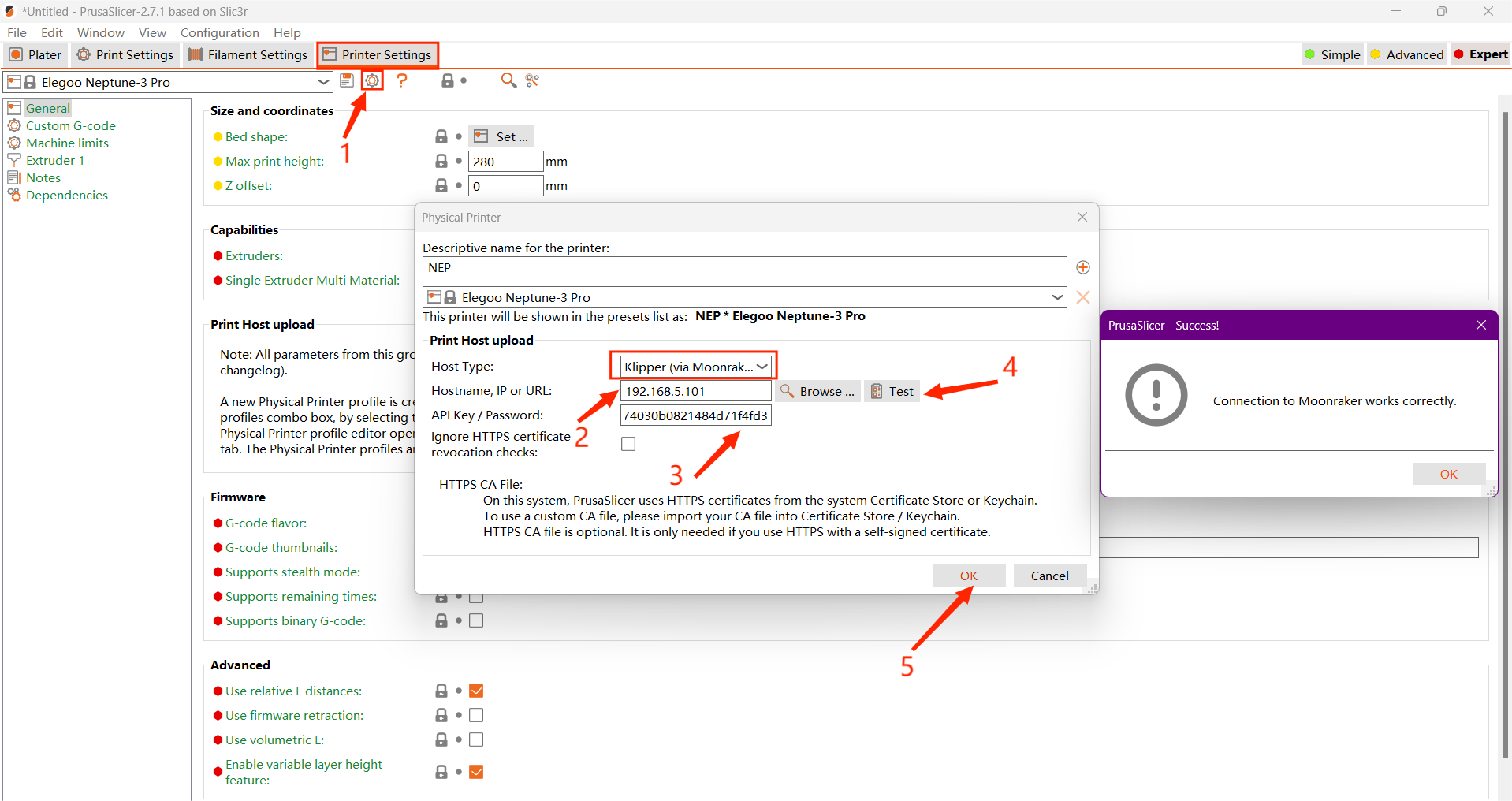Click the plus icon beside printer name field
Image resolution: width=1512 pixels, height=801 pixels.
point(1083,268)
